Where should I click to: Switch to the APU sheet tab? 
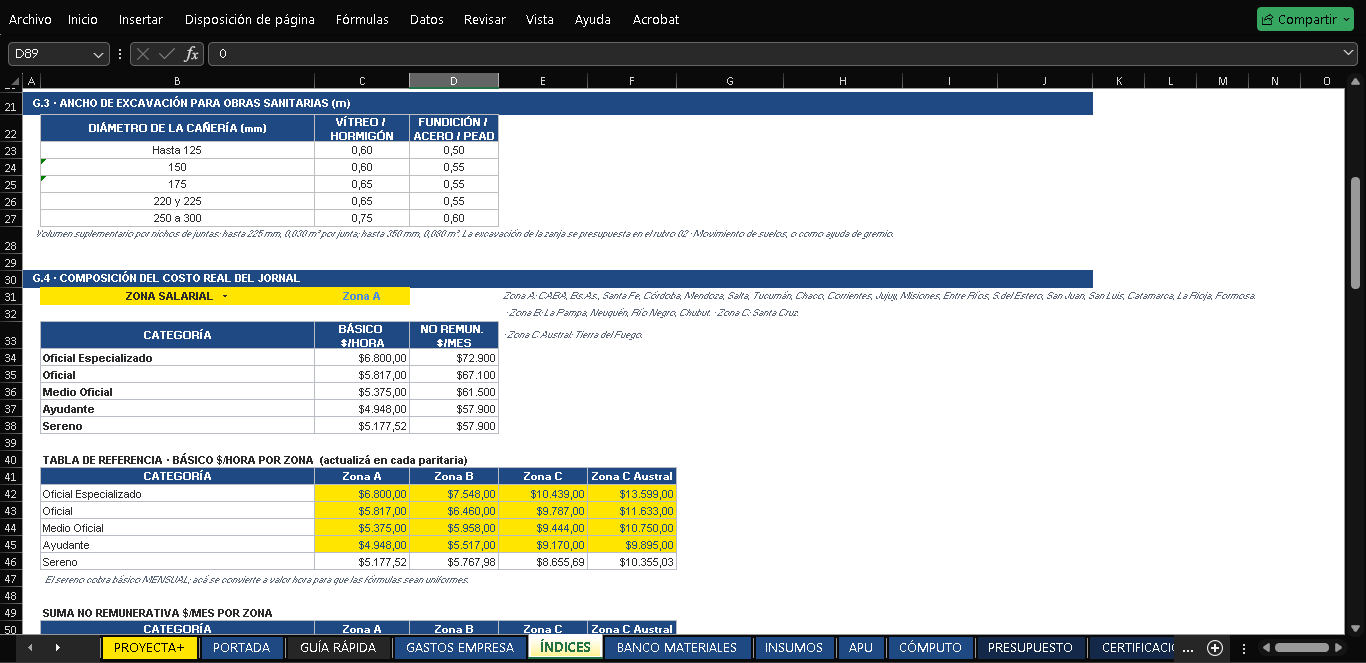860,648
